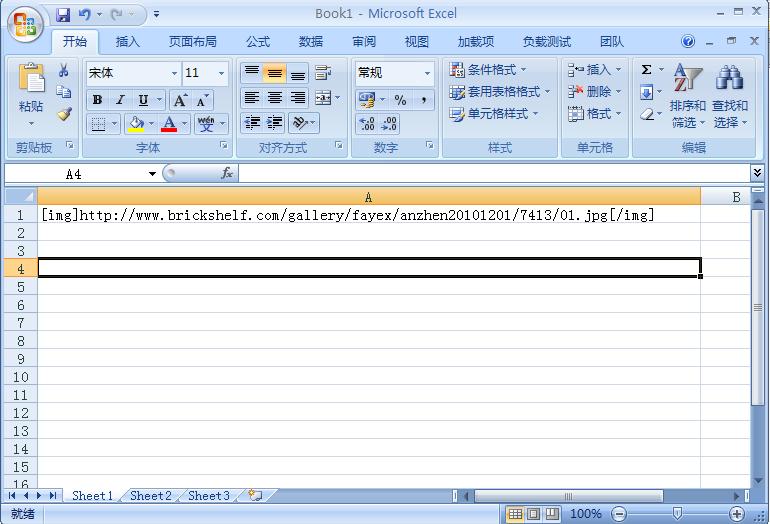Open the font size dropdown

(x=222, y=74)
